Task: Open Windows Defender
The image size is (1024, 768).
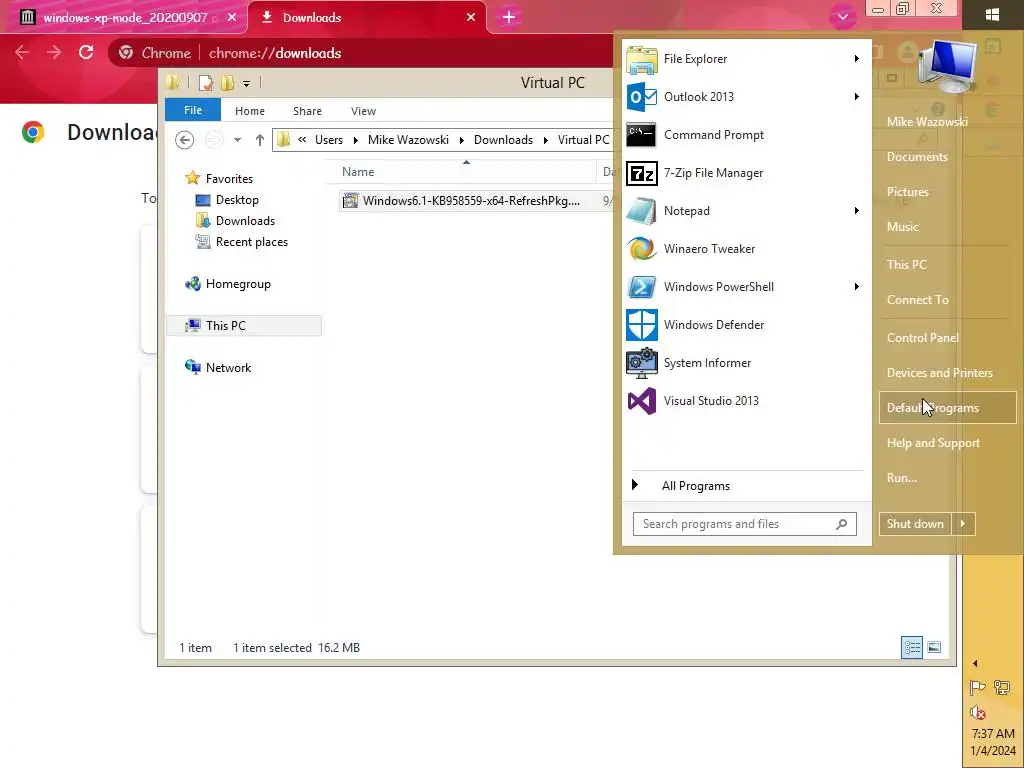Action: 746,325
